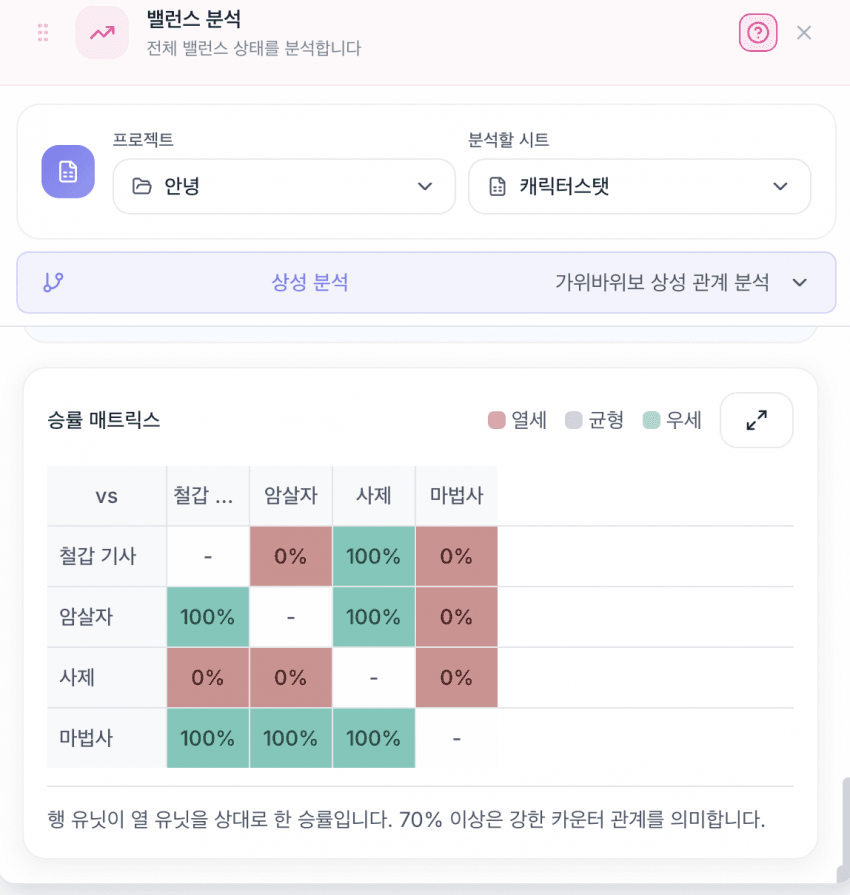
Task: Click the balance analysis trend icon
Action: pyautogui.click(x=102, y=33)
